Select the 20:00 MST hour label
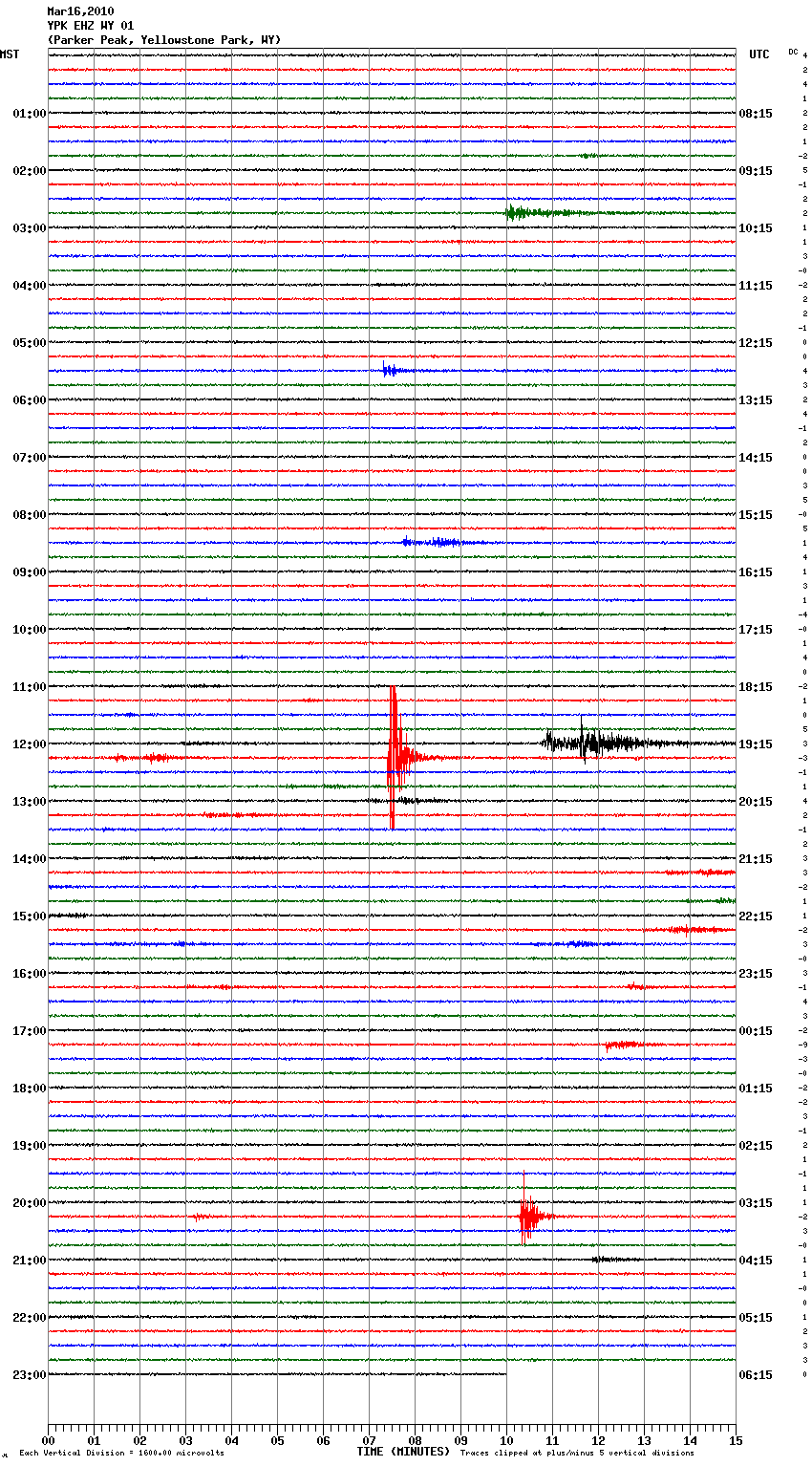Viewport: 812px width, 1466px height. coord(29,1203)
